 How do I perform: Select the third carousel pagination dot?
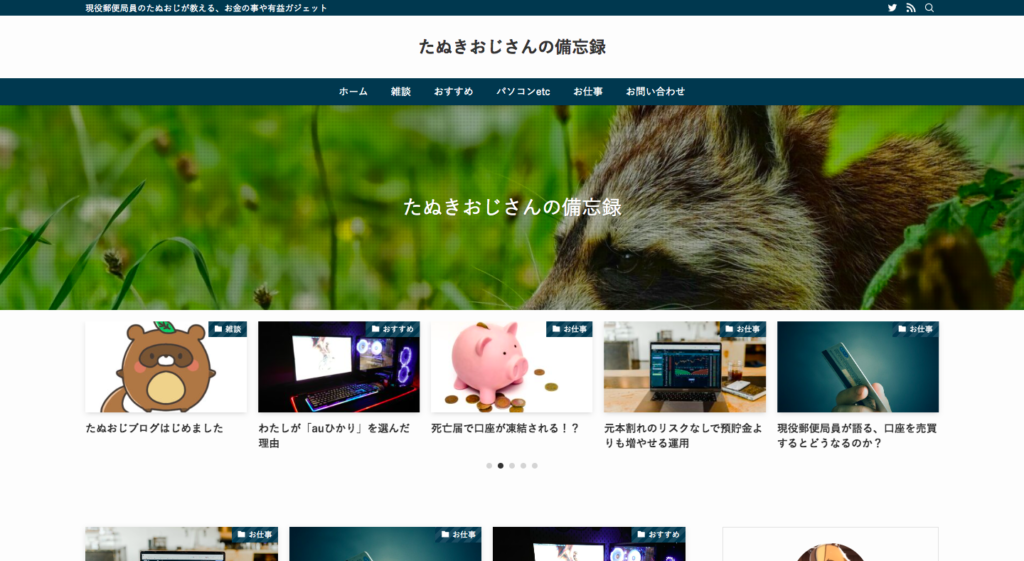coord(512,465)
